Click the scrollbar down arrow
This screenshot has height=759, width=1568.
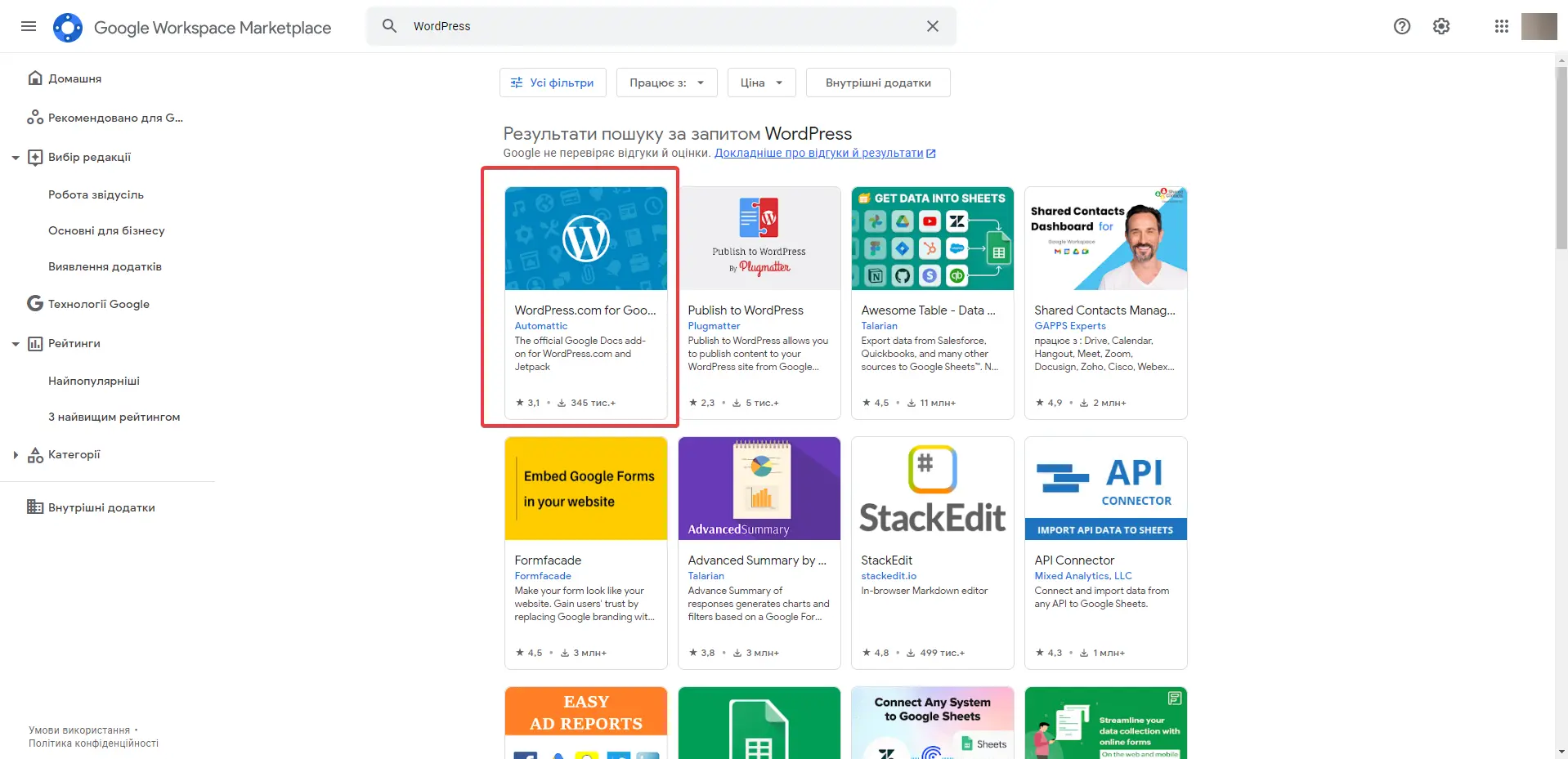(1561, 752)
